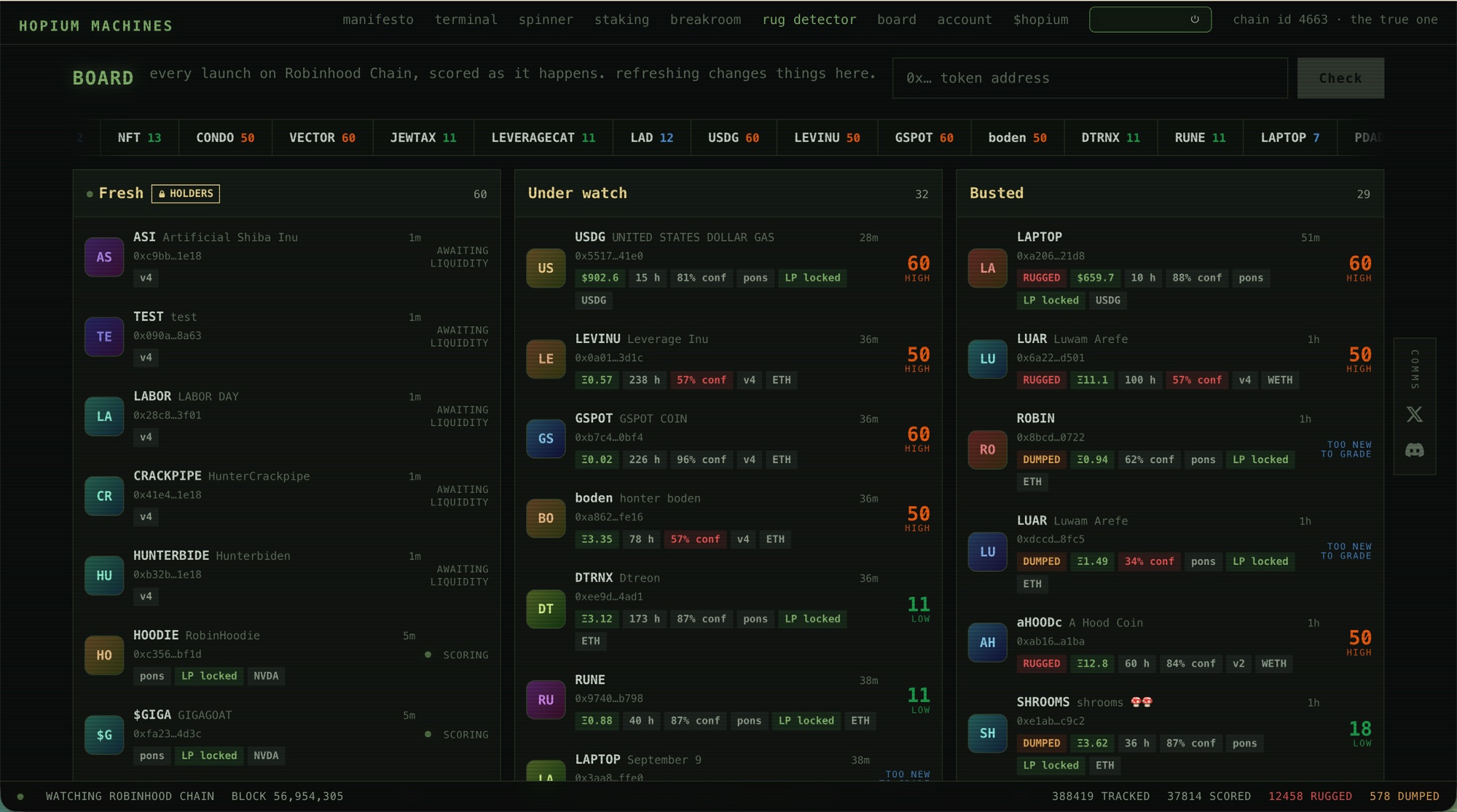Click the BLOCK 56,954,305 status text
Screen dimensions: 1457x812
click(x=287, y=797)
